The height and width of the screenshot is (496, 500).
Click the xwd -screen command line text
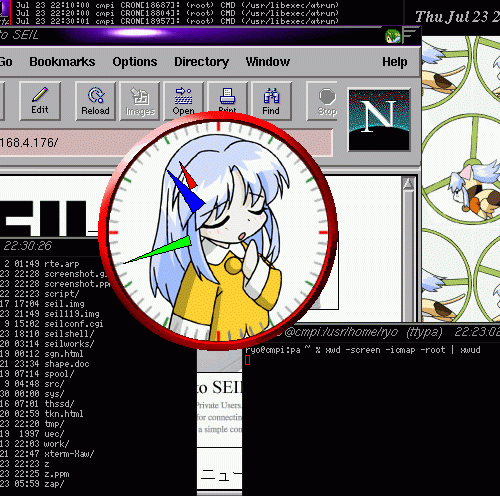403,350
